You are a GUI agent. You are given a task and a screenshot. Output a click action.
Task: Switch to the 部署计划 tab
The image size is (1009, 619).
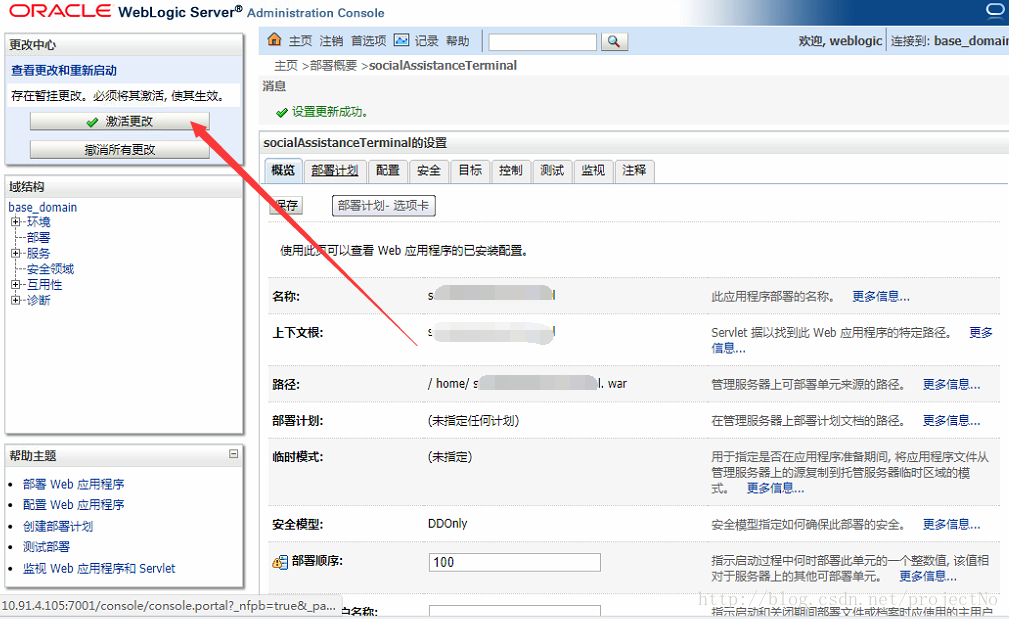[x=335, y=171]
